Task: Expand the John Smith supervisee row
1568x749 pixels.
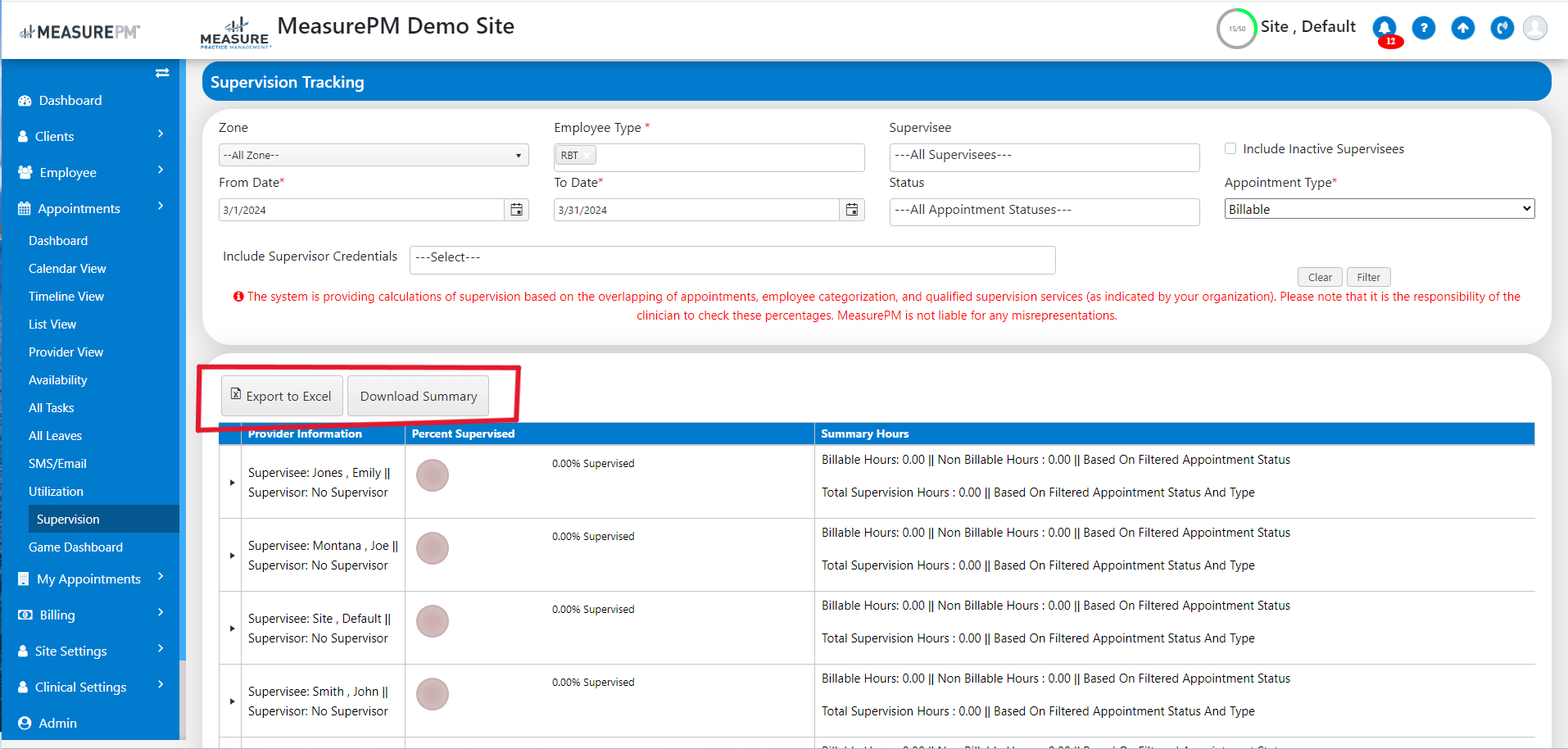Action: [233, 701]
